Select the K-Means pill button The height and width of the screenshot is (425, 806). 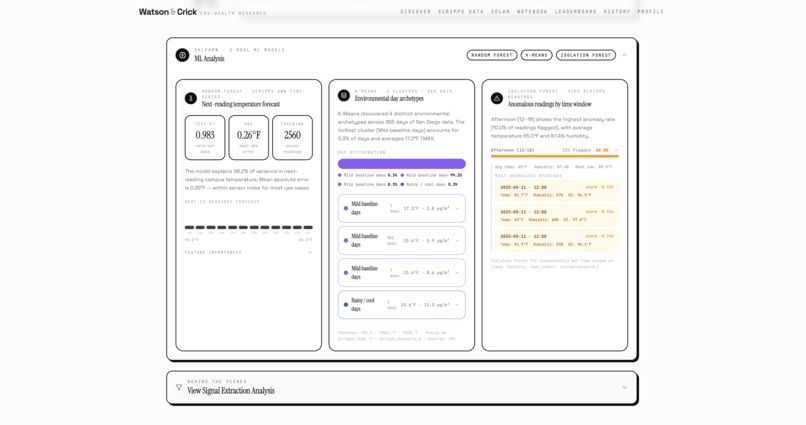tap(536, 55)
